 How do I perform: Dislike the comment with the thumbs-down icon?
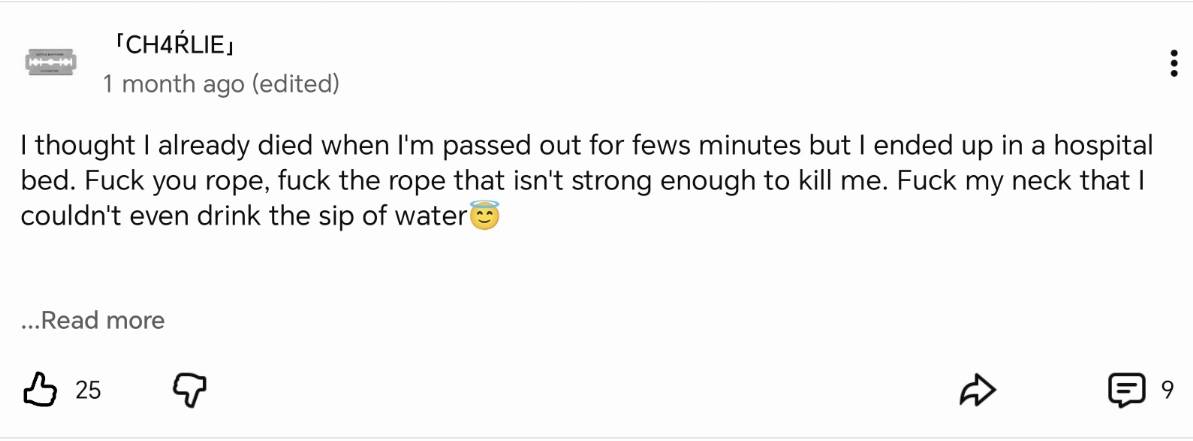tap(190, 389)
